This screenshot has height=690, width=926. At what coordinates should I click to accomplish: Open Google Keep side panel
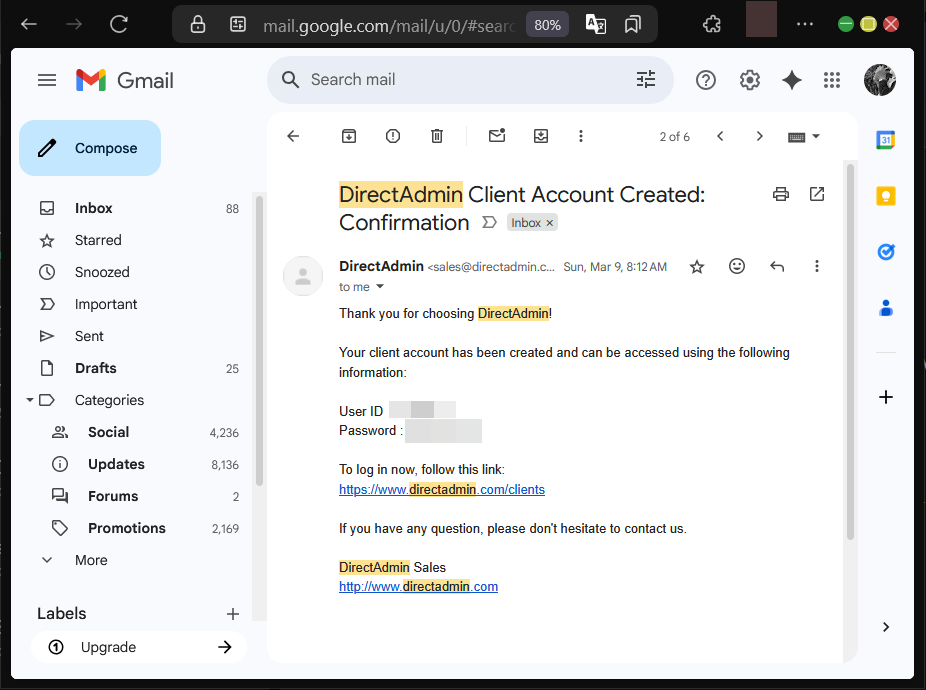click(885, 196)
